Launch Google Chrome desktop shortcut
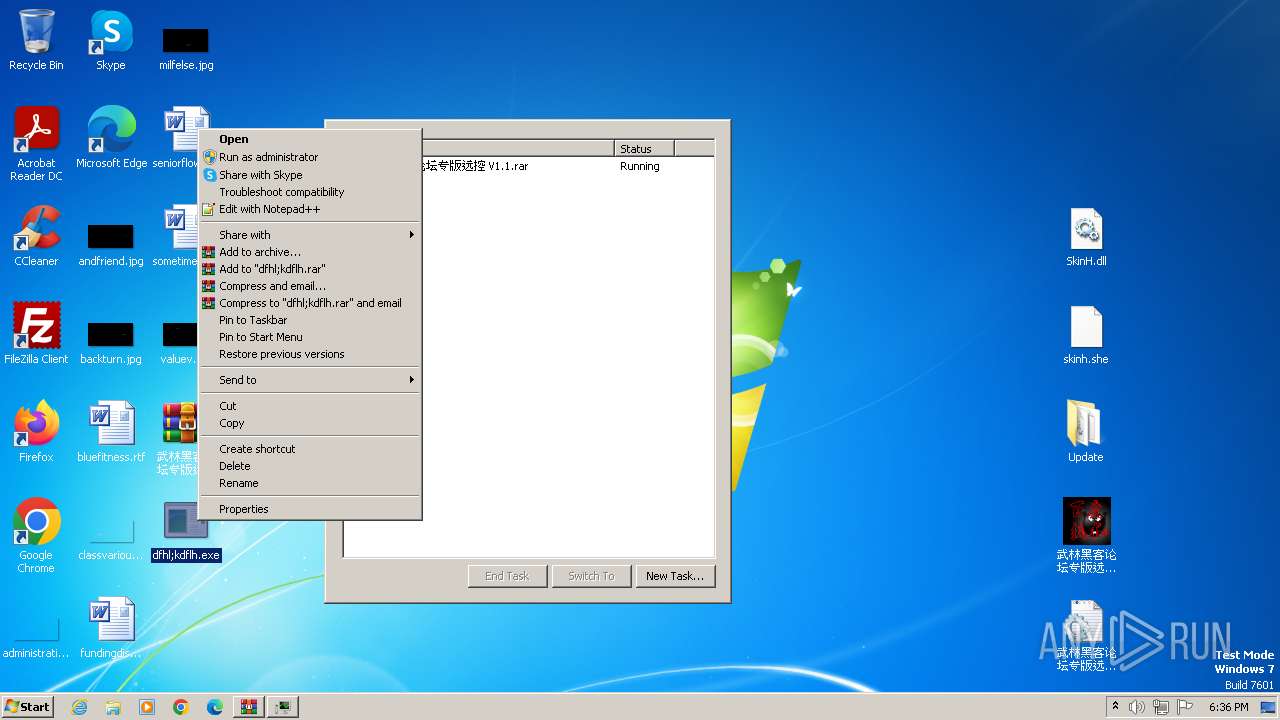1280x720 pixels. (36, 535)
